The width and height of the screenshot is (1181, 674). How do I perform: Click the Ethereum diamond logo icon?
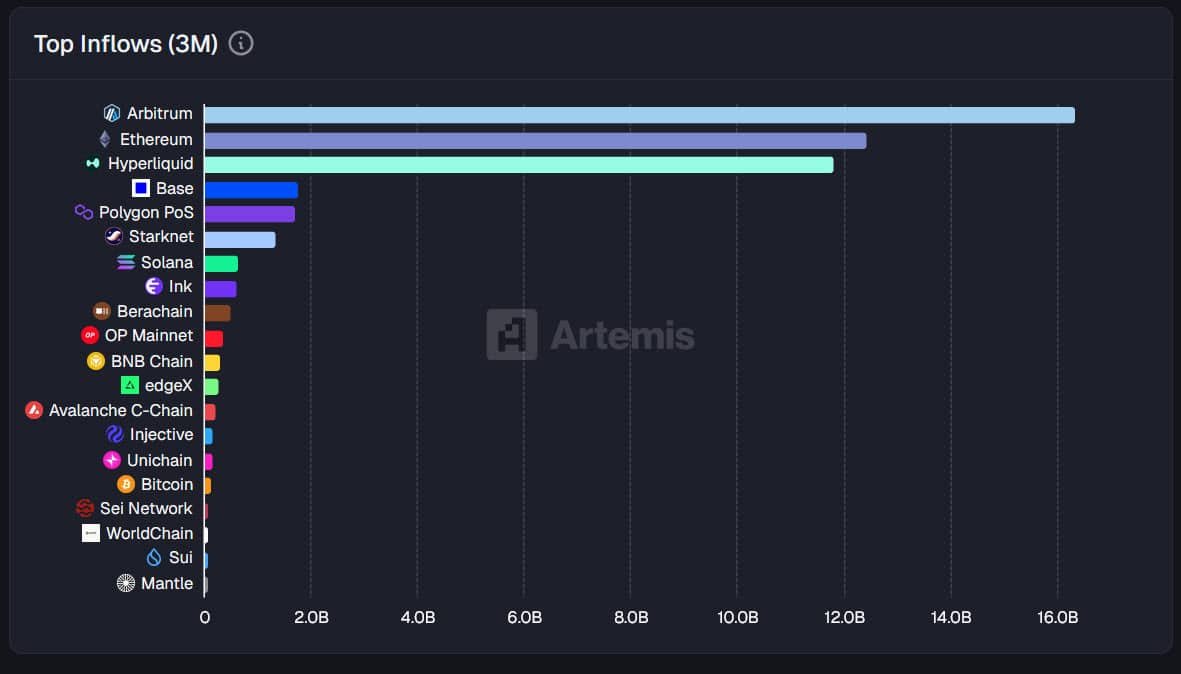pos(105,139)
